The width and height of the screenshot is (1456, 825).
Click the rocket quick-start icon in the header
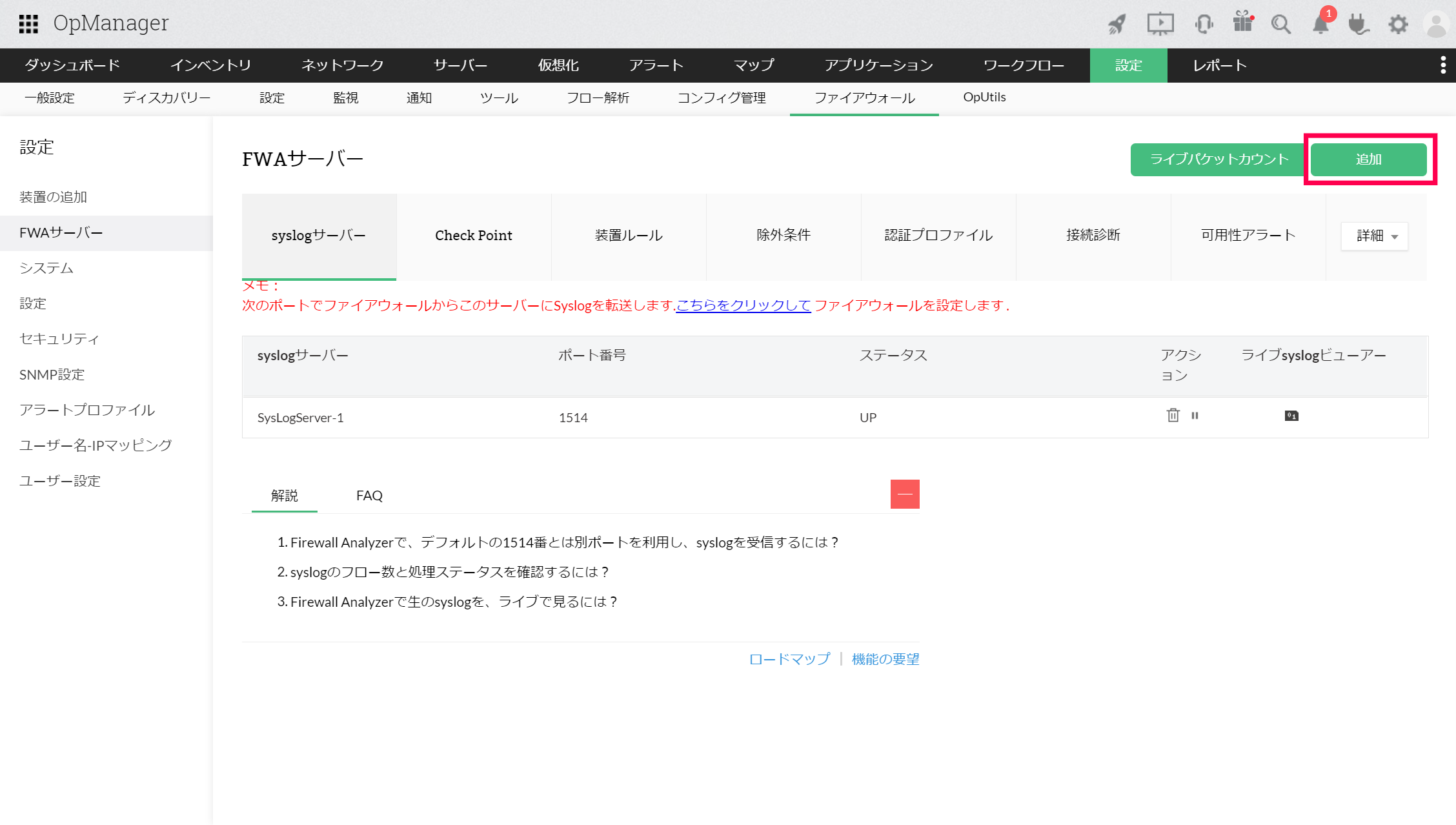pos(1116,23)
